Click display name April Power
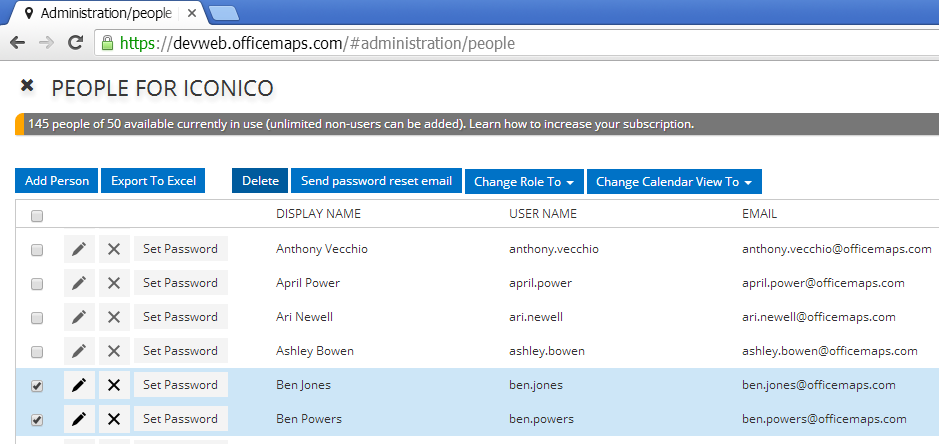This screenshot has height=444, width=939. pos(308,283)
